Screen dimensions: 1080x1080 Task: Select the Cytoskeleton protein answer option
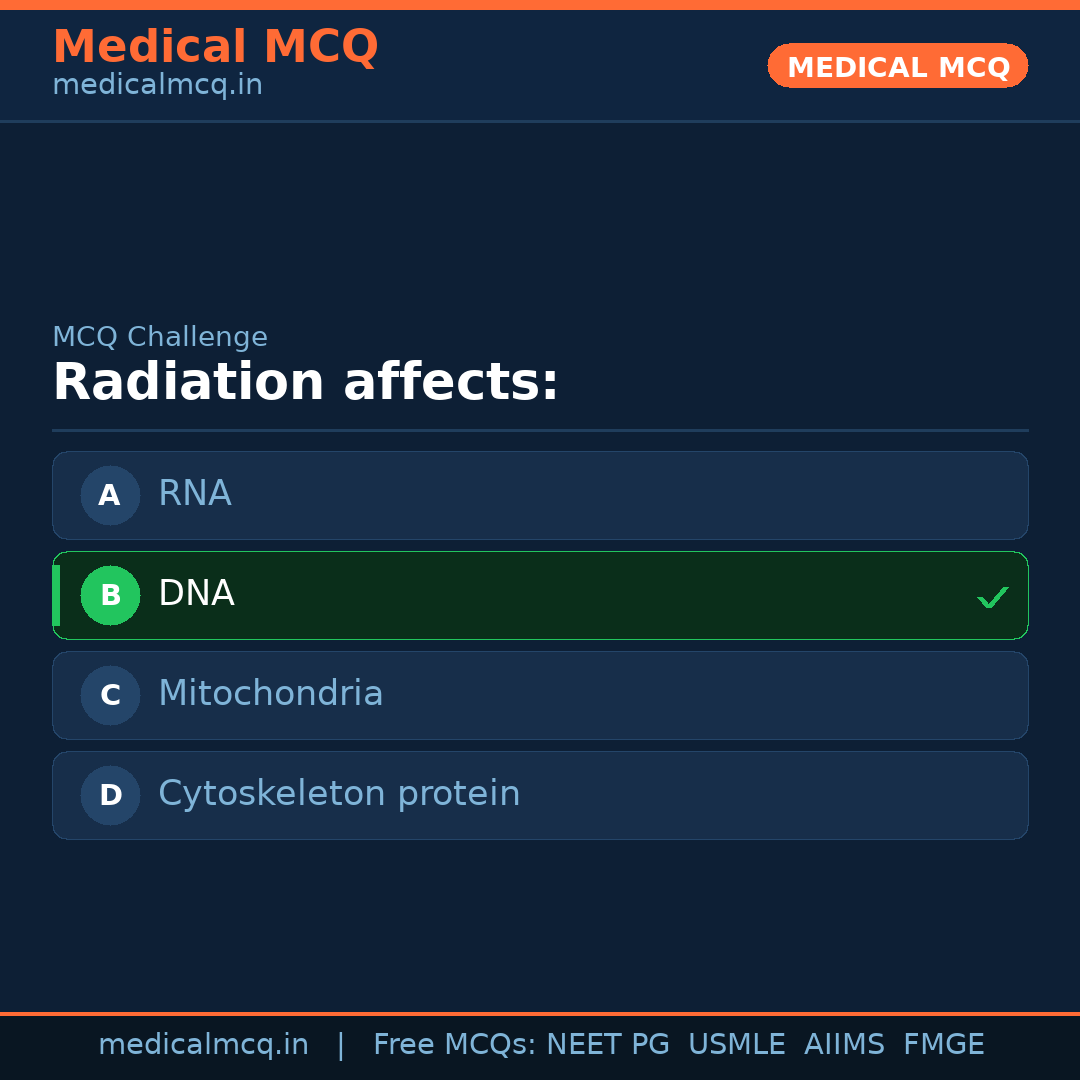(x=540, y=795)
